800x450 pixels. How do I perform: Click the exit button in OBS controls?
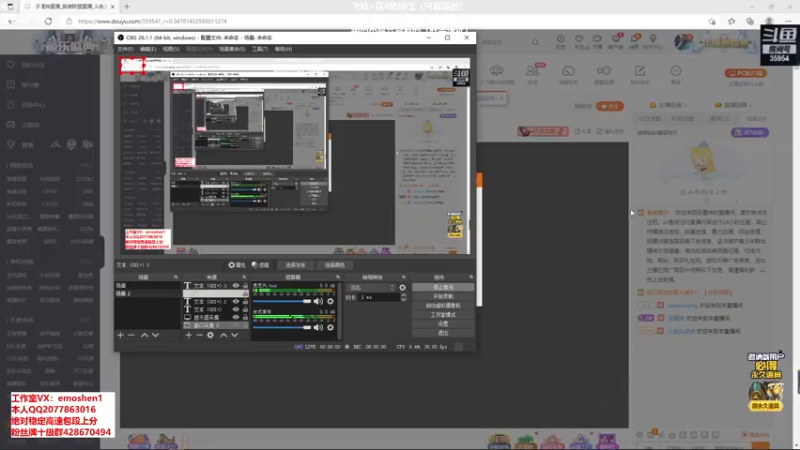(x=443, y=333)
